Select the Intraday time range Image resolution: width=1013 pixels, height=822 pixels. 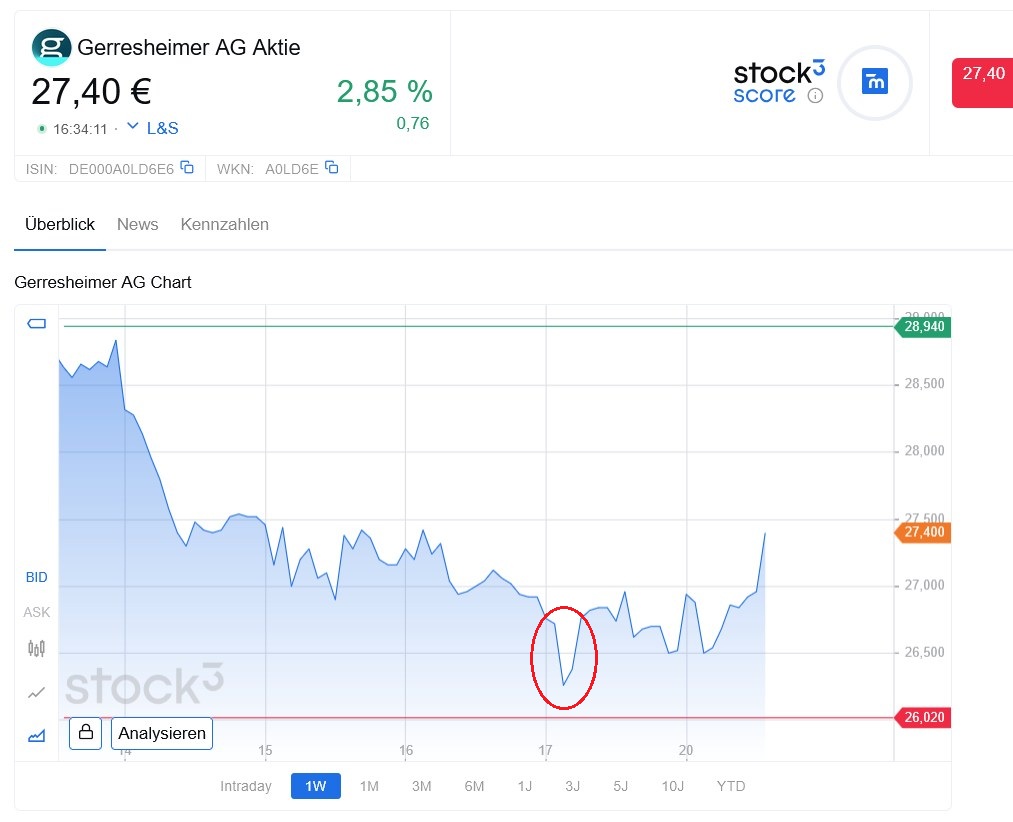click(246, 786)
